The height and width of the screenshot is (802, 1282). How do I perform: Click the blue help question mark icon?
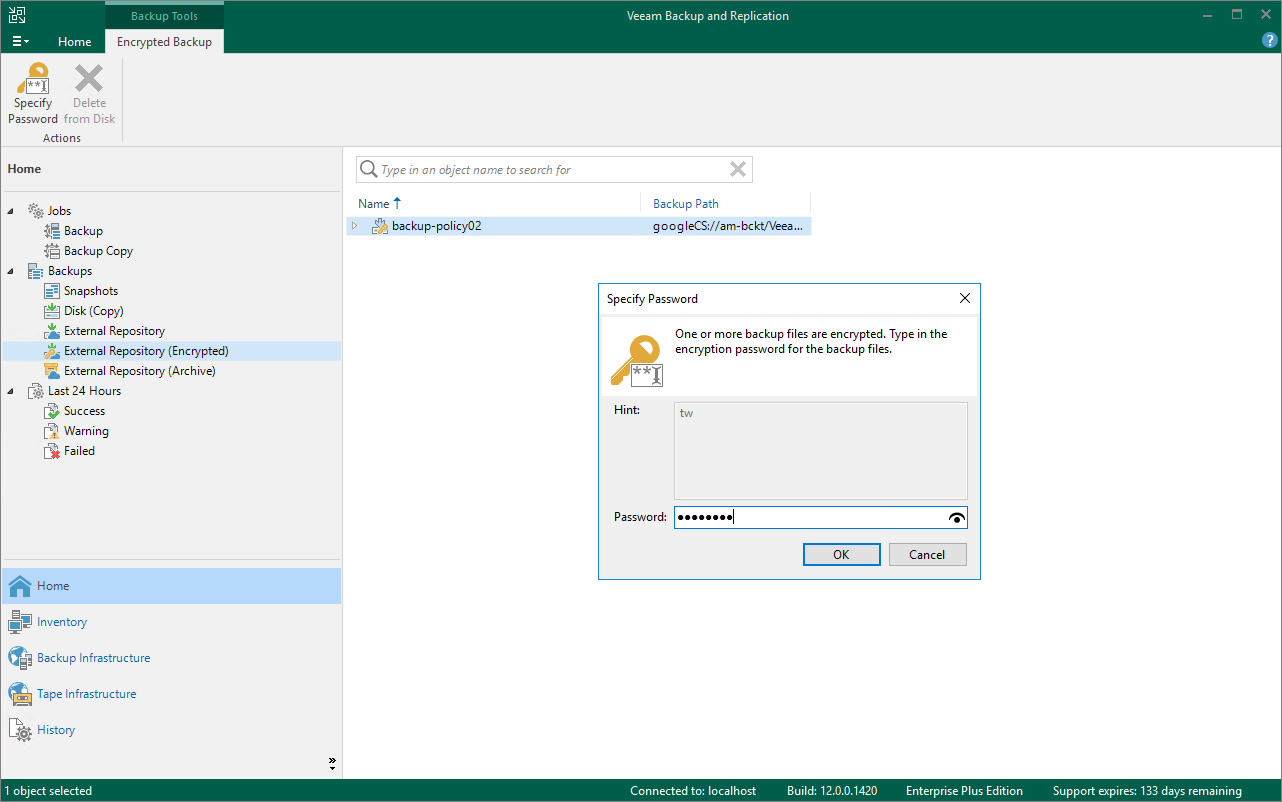coord(1270,41)
